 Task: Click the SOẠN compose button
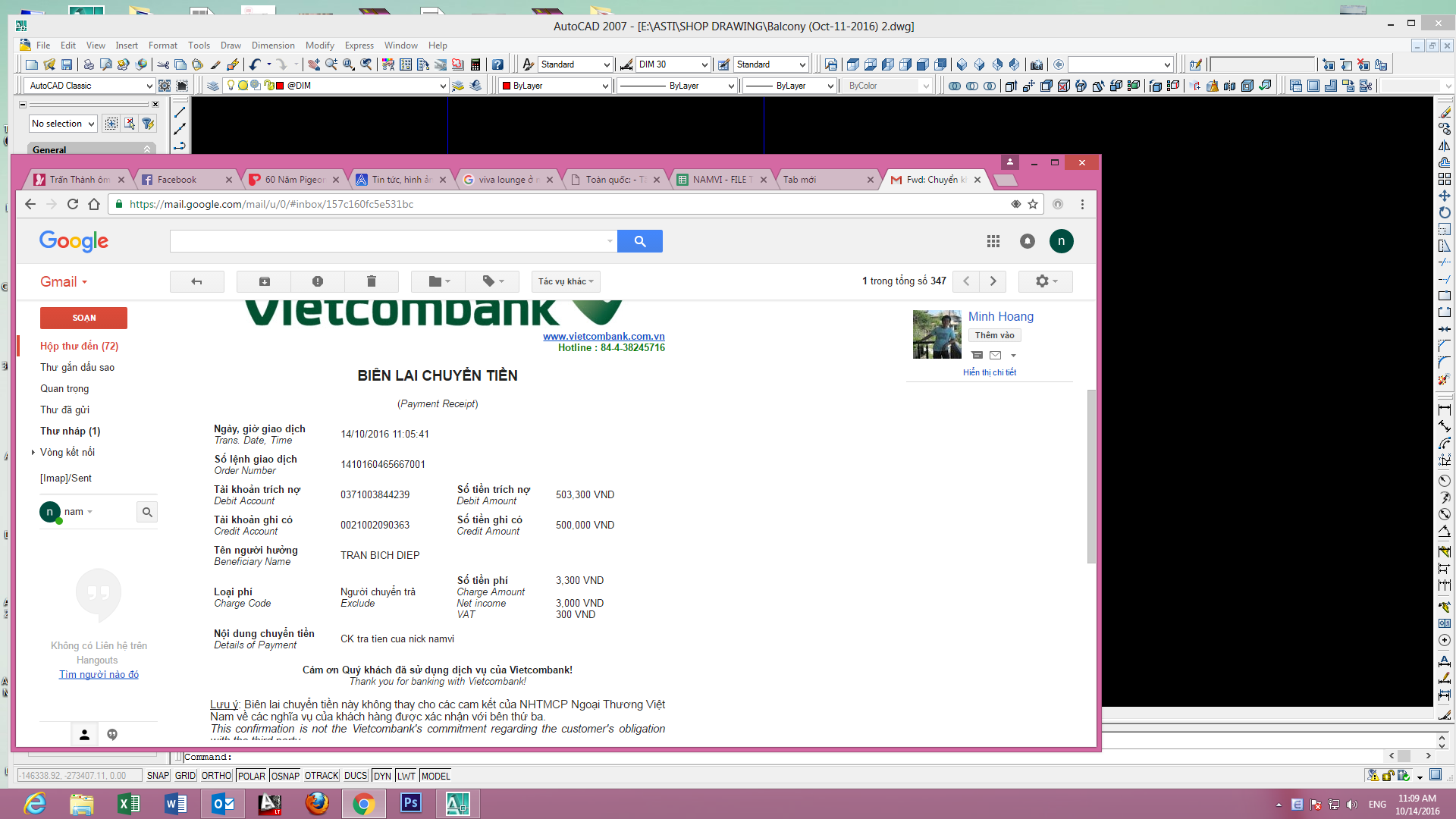point(83,318)
